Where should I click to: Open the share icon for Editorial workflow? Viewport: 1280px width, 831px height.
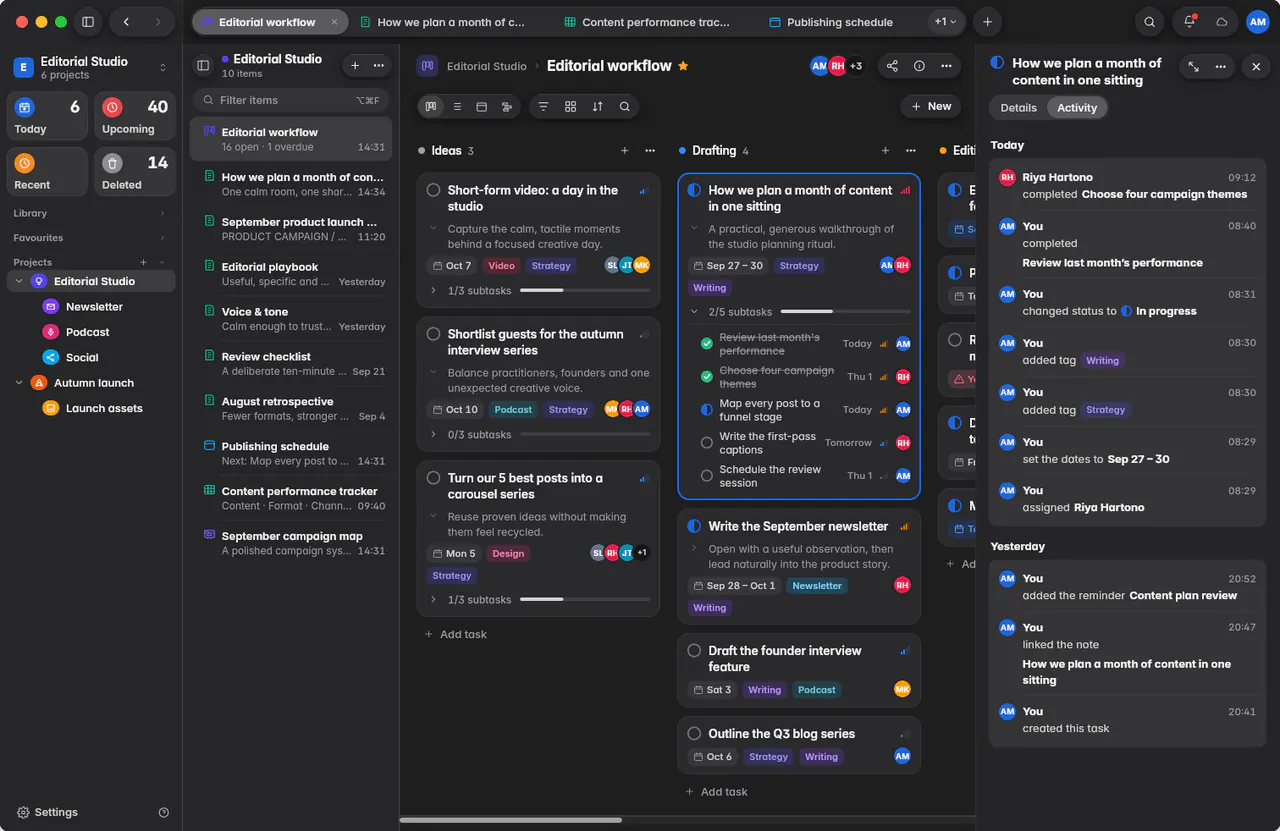click(892, 66)
